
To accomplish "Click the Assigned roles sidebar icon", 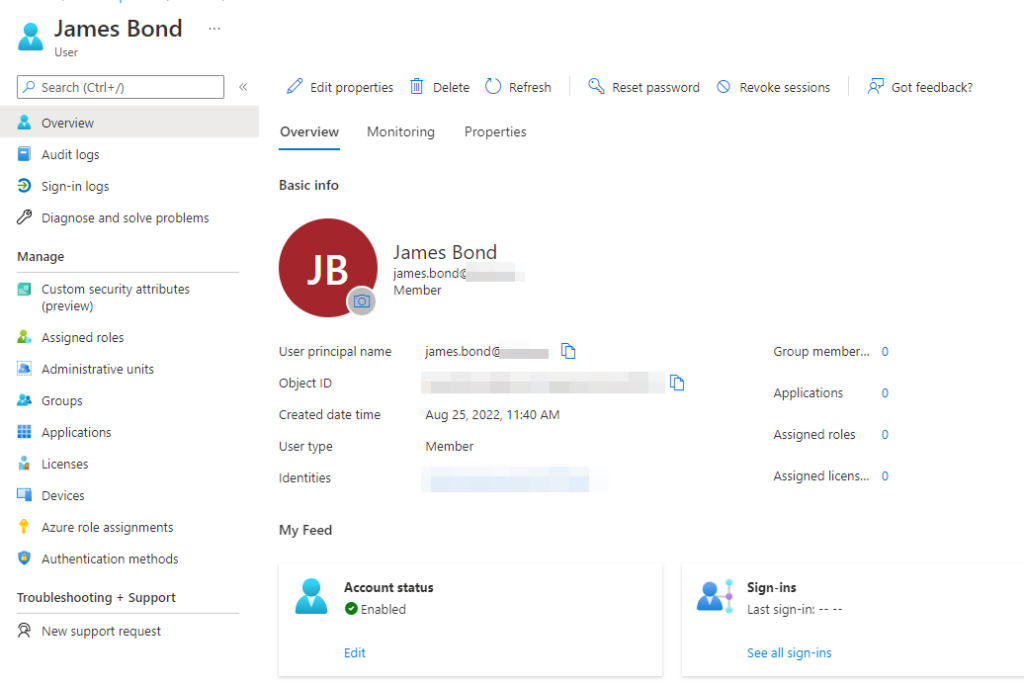I will click(x=24, y=336).
